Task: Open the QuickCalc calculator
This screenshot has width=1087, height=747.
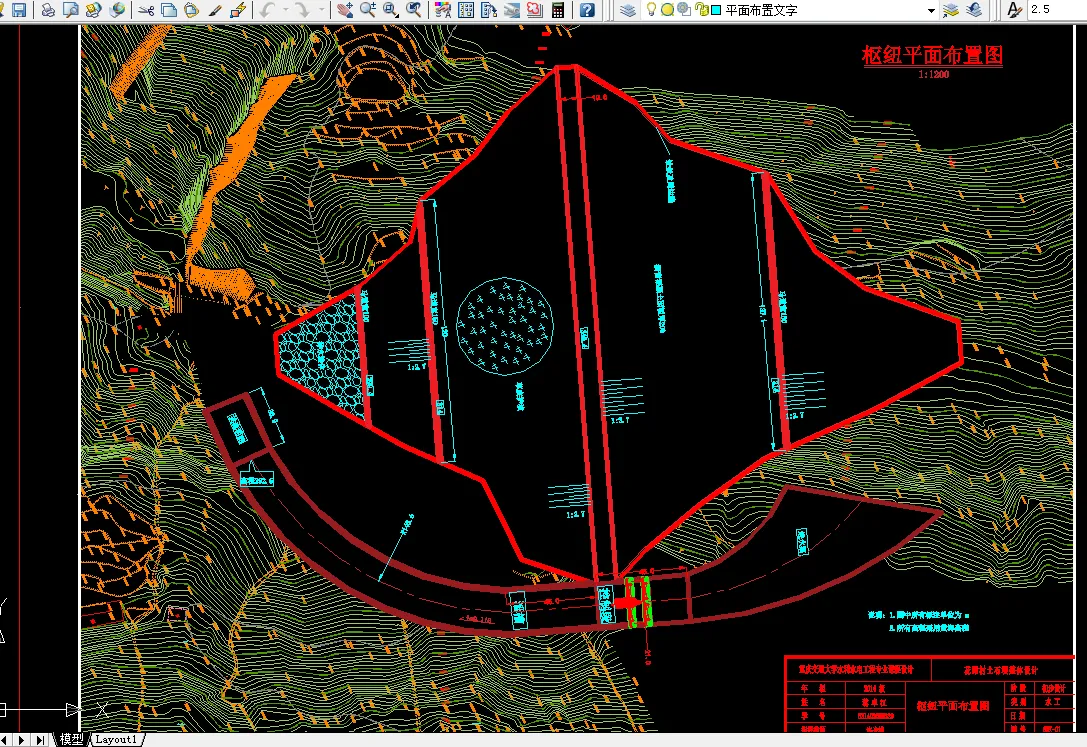Action: pyautogui.click(x=558, y=10)
